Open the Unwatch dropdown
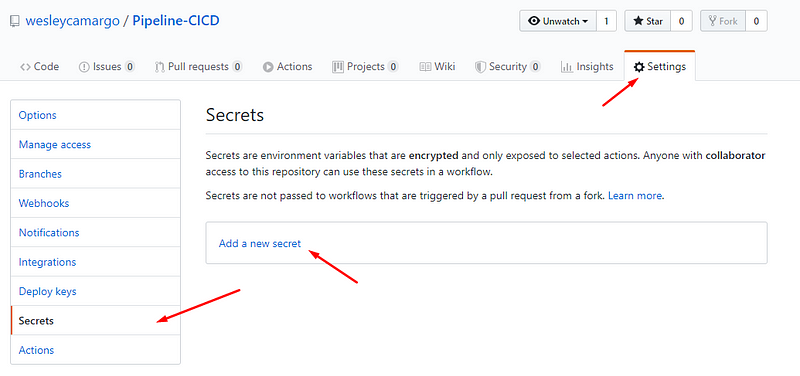This screenshot has width=800, height=376. coord(558,21)
